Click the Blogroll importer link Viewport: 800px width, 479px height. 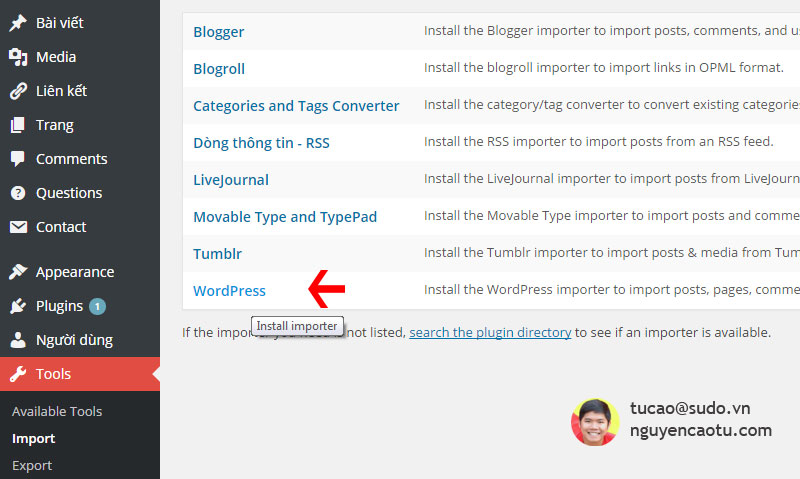219,69
